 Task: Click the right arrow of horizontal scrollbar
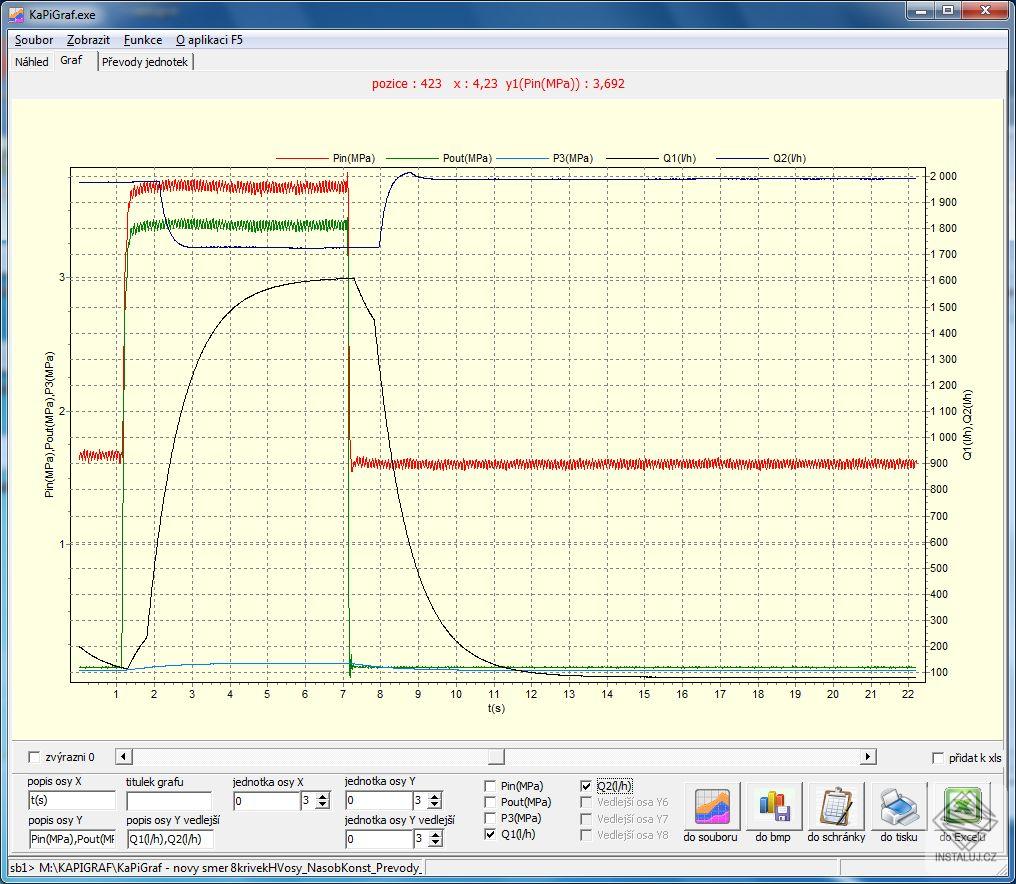click(x=868, y=757)
